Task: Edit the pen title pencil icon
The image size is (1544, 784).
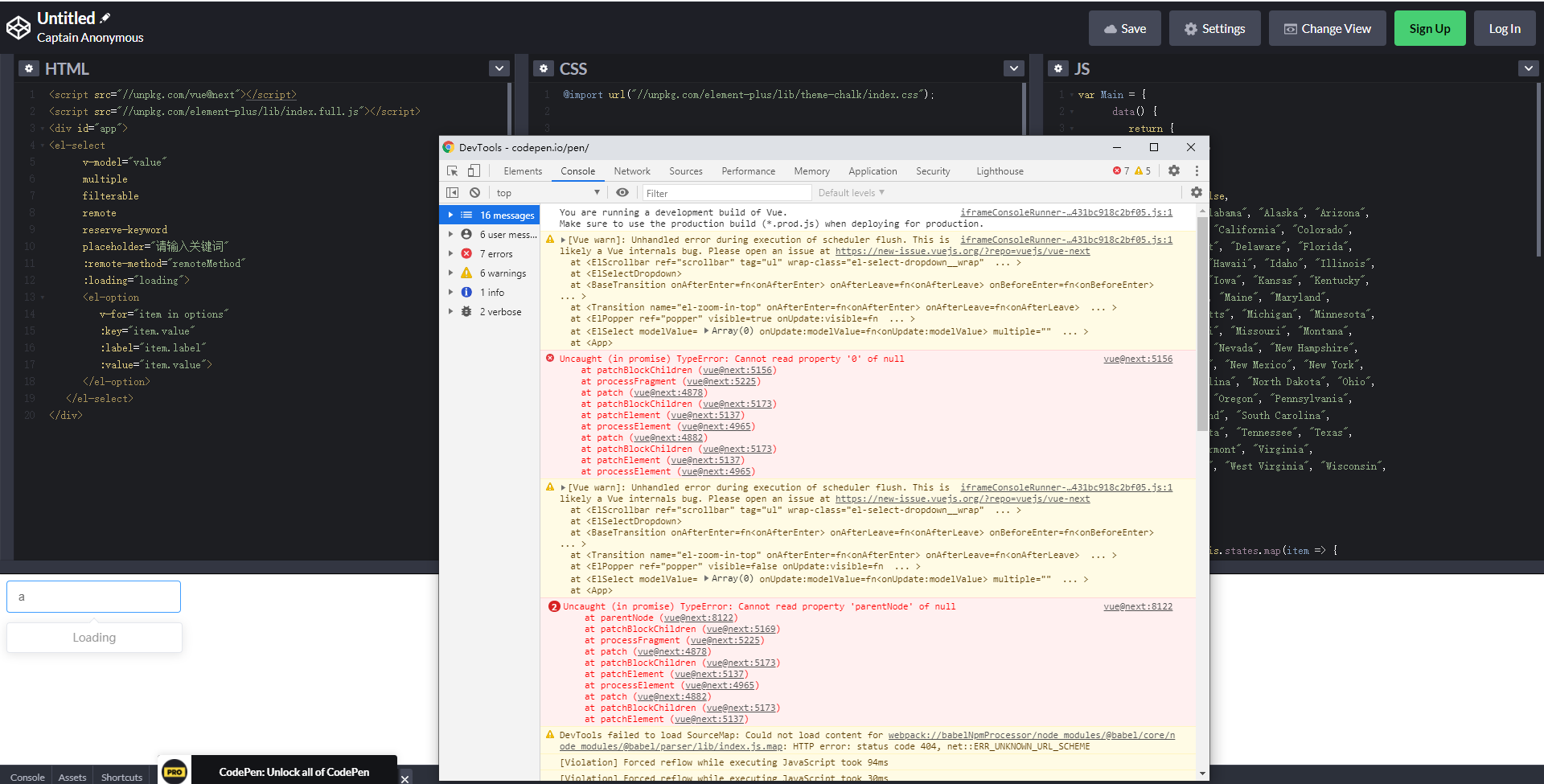Action: pyautogui.click(x=105, y=18)
